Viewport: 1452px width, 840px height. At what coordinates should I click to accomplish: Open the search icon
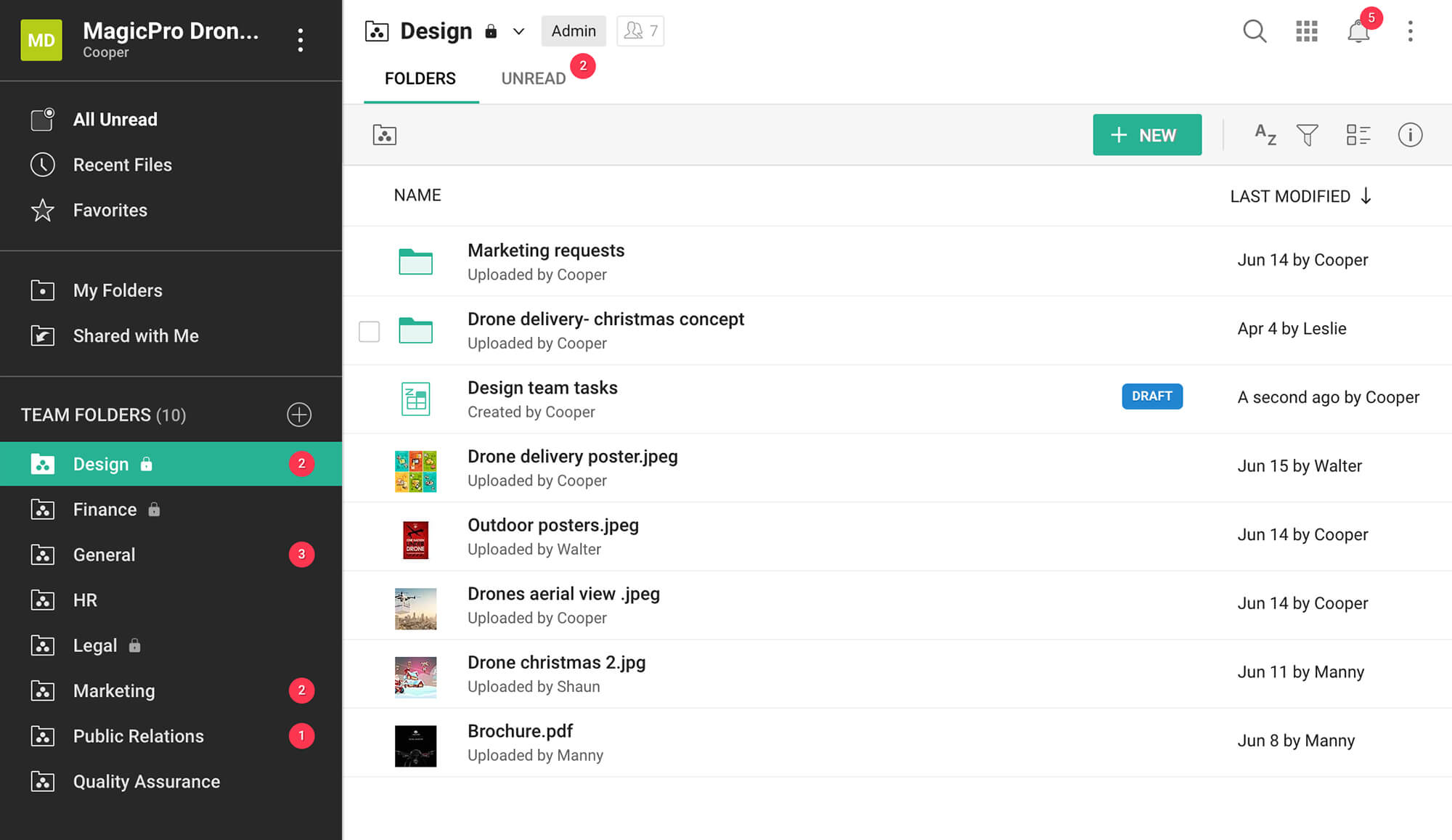[1255, 31]
